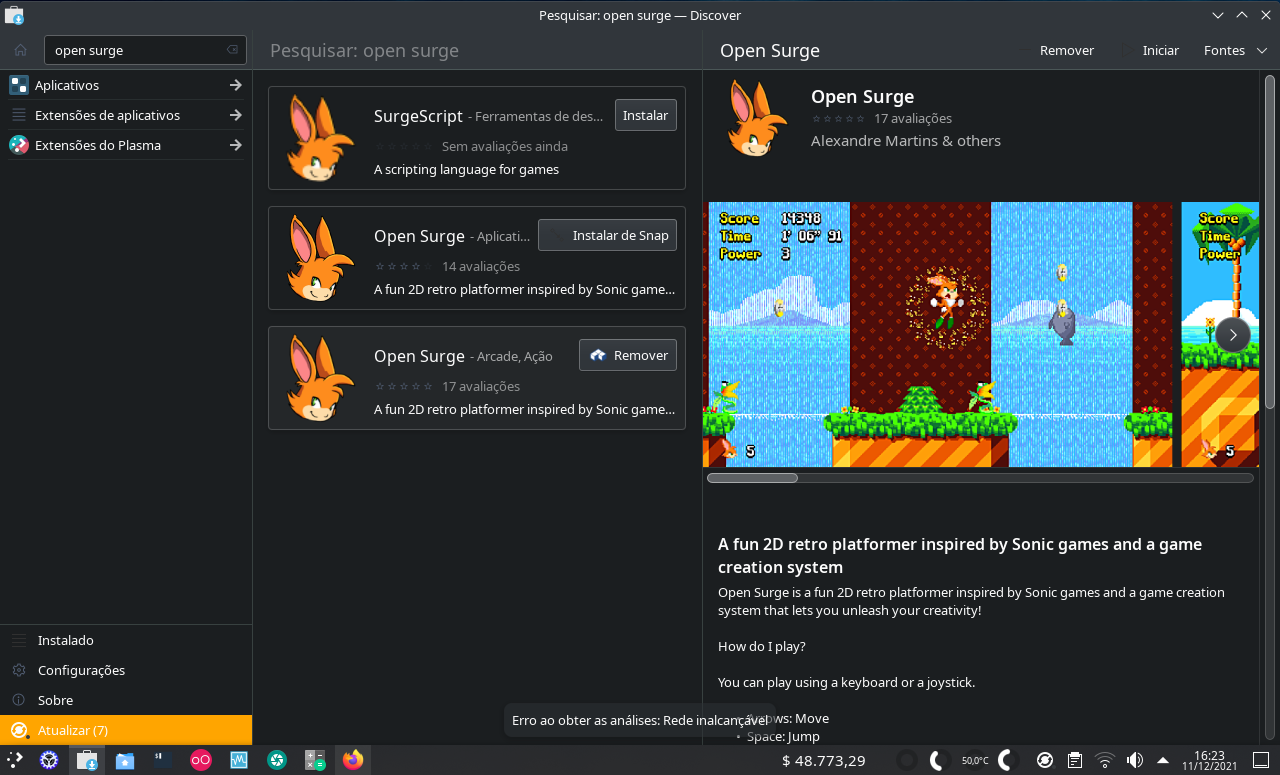
Task: Click 'Alexandre Martins & others' author text
Action: click(x=906, y=141)
